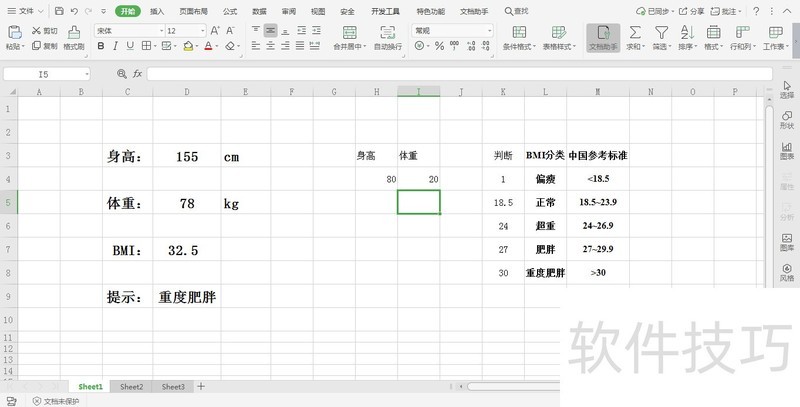Viewport: 800px width, 407px height.
Task: Click the eraser clear-format icon
Action: point(230,46)
